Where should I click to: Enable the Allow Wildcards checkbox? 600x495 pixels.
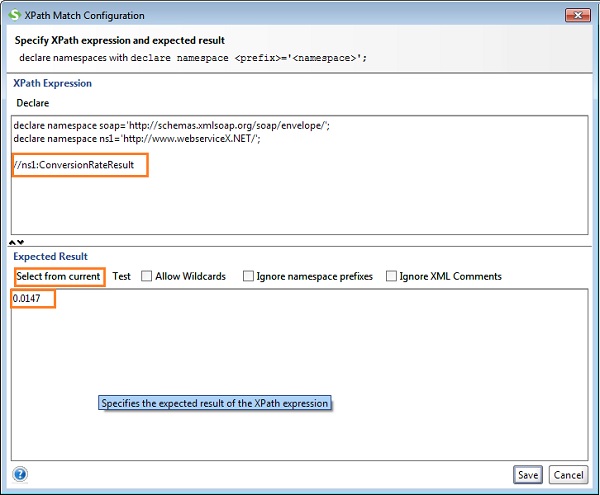point(147,276)
